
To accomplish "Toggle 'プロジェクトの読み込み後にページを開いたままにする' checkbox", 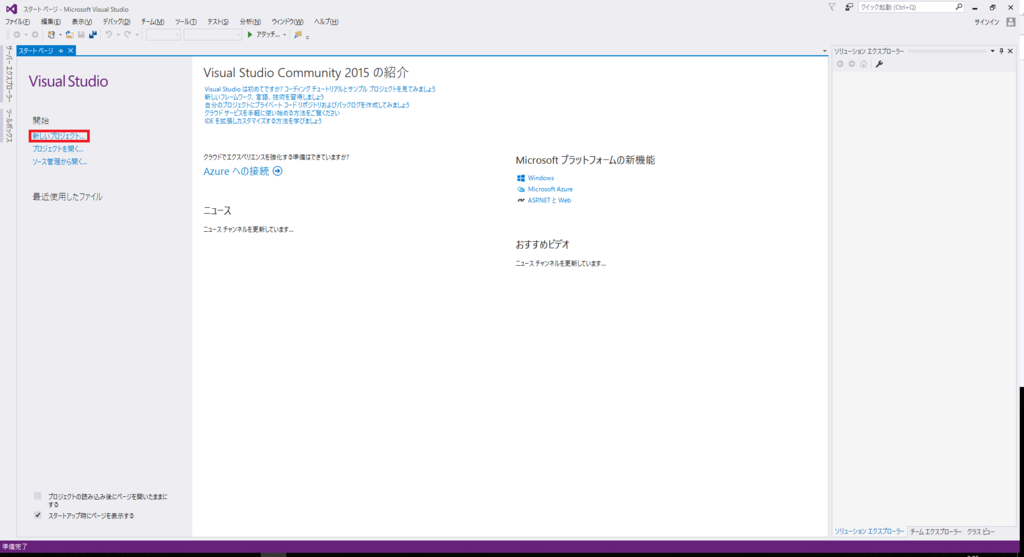I will 38,496.
